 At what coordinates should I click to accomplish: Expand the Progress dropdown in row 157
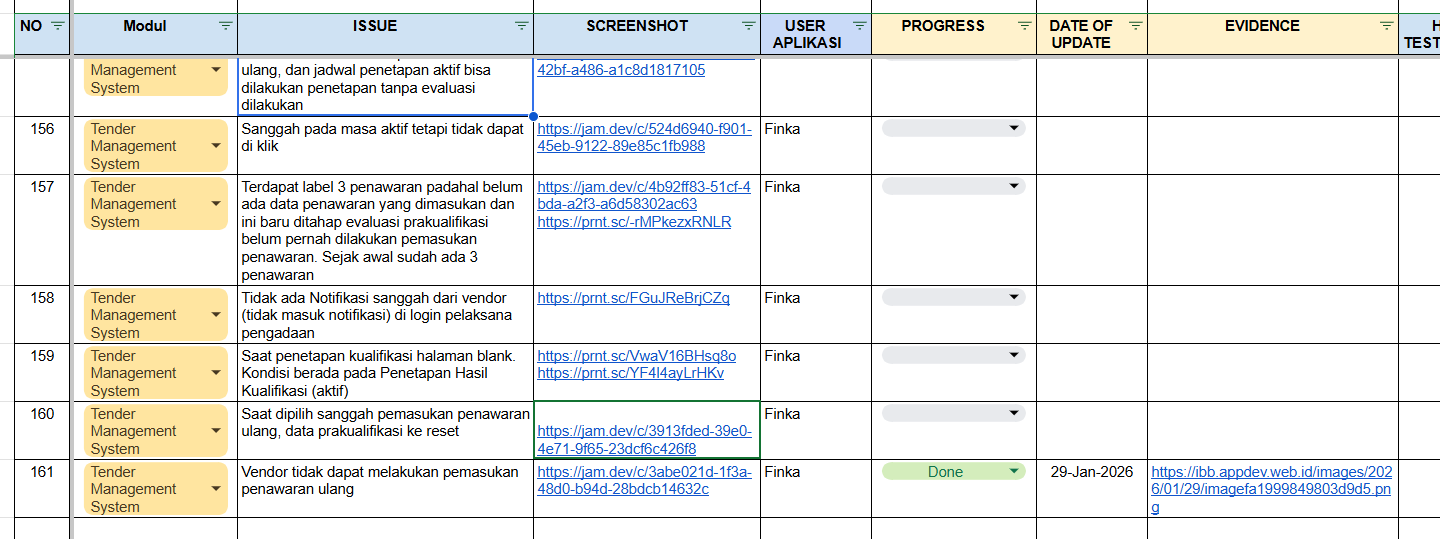point(1014,186)
